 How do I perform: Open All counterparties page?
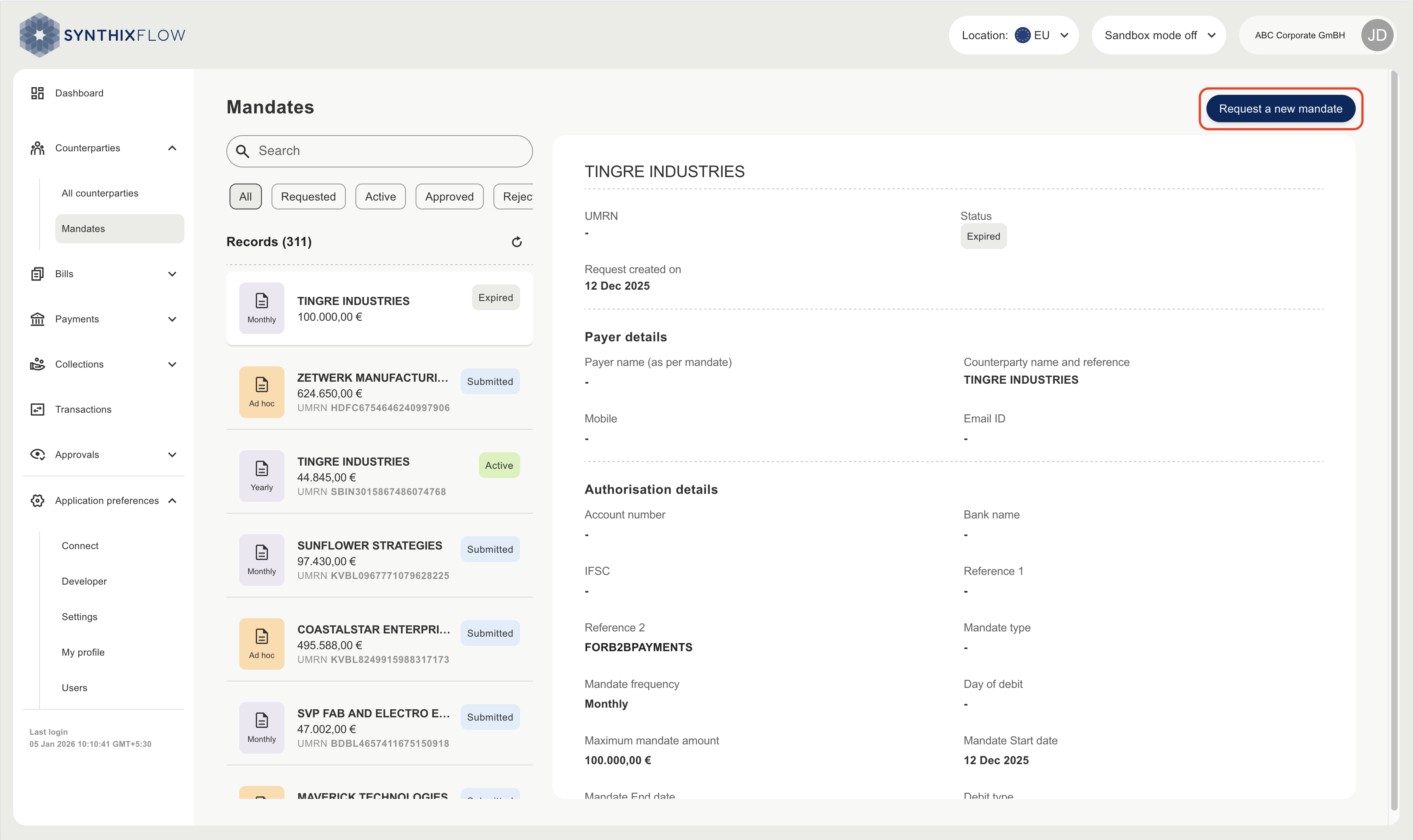100,193
